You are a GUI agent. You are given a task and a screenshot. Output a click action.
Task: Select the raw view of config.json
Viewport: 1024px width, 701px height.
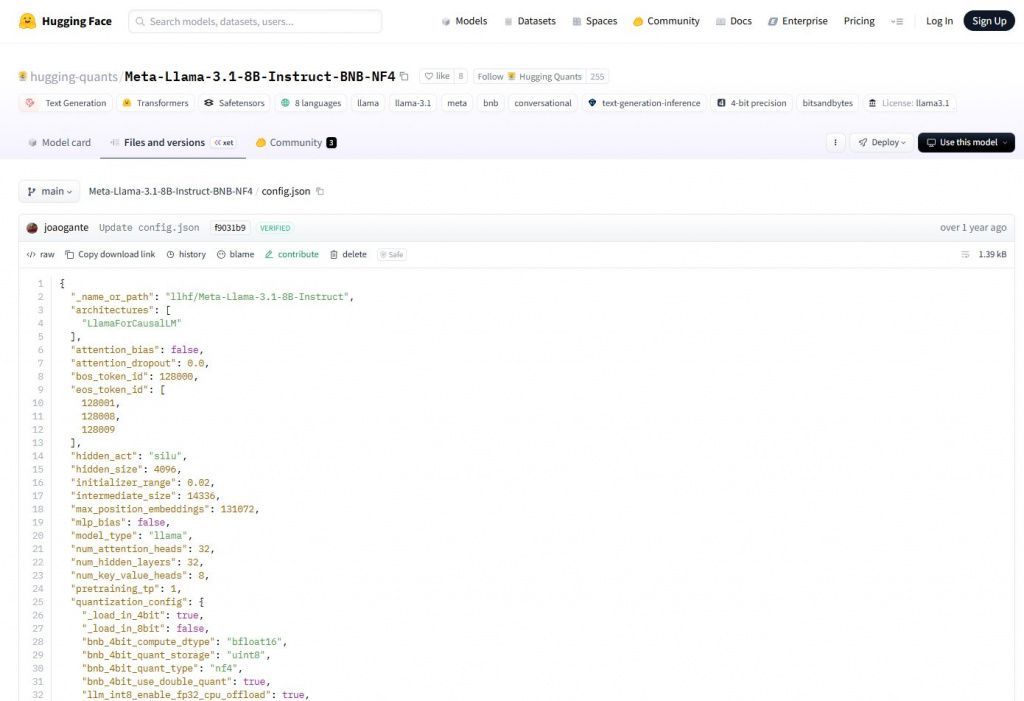point(40,254)
